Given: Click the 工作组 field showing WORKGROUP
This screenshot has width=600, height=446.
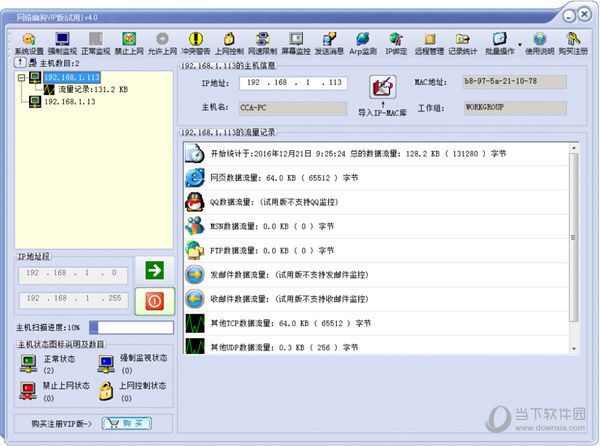Looking at the screenshot, I should coord(515,108).
